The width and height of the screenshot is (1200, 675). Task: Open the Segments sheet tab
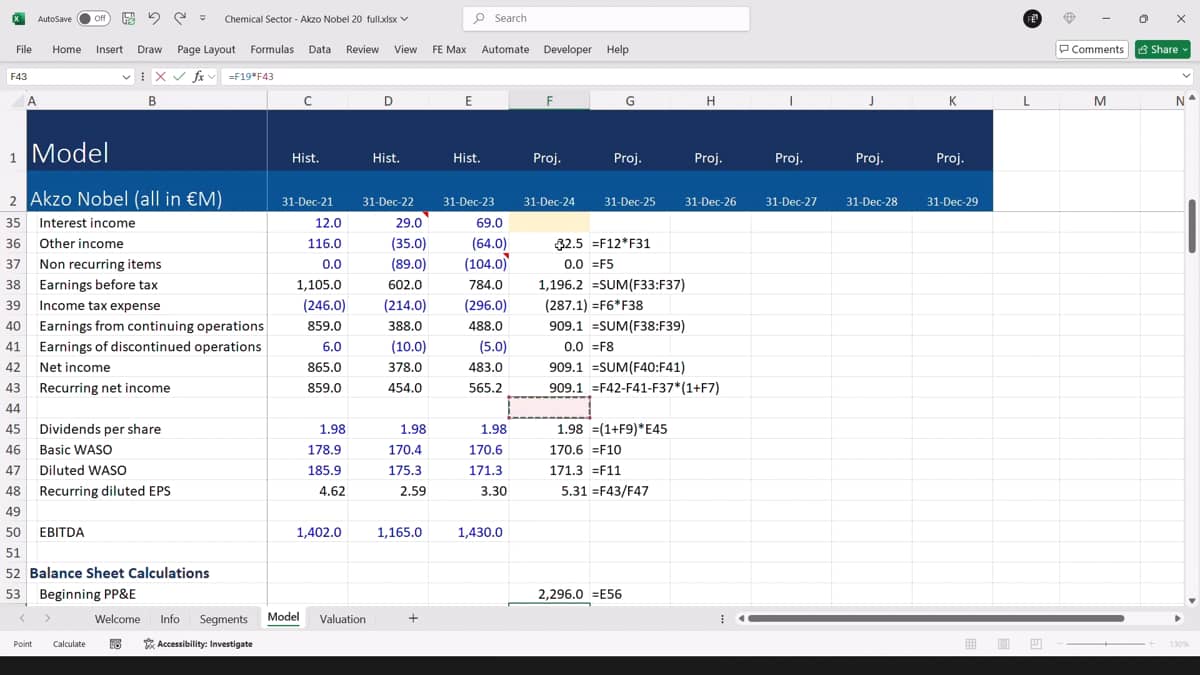click(x=223, y=619)
